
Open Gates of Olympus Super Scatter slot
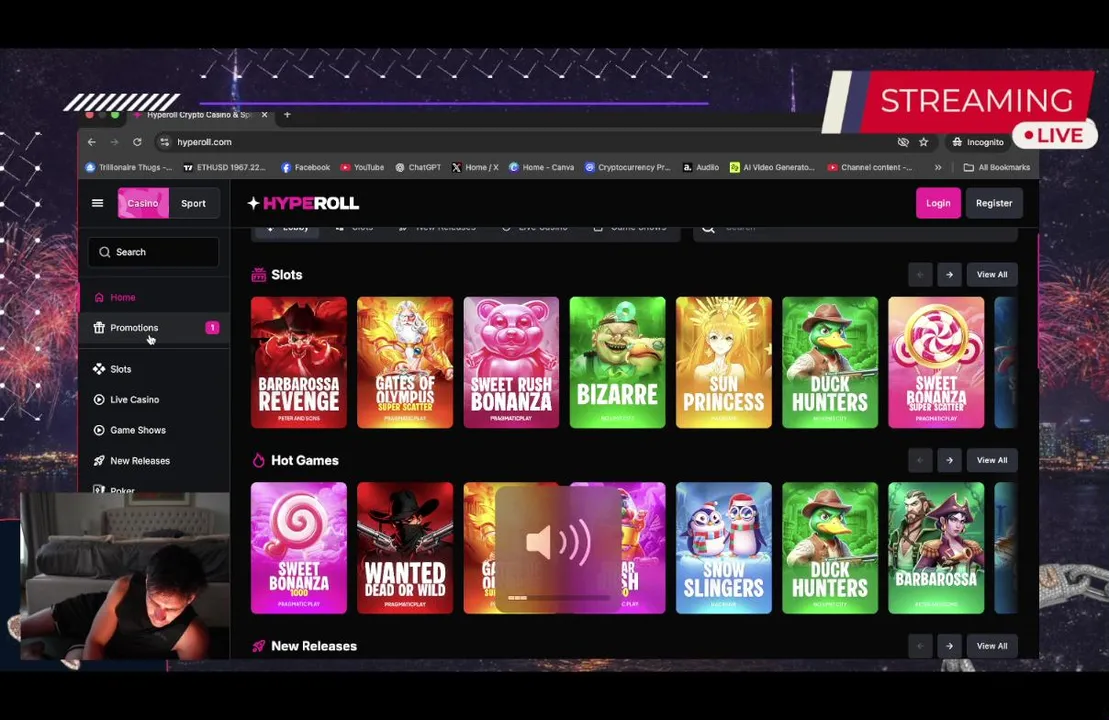coord(405,362)
